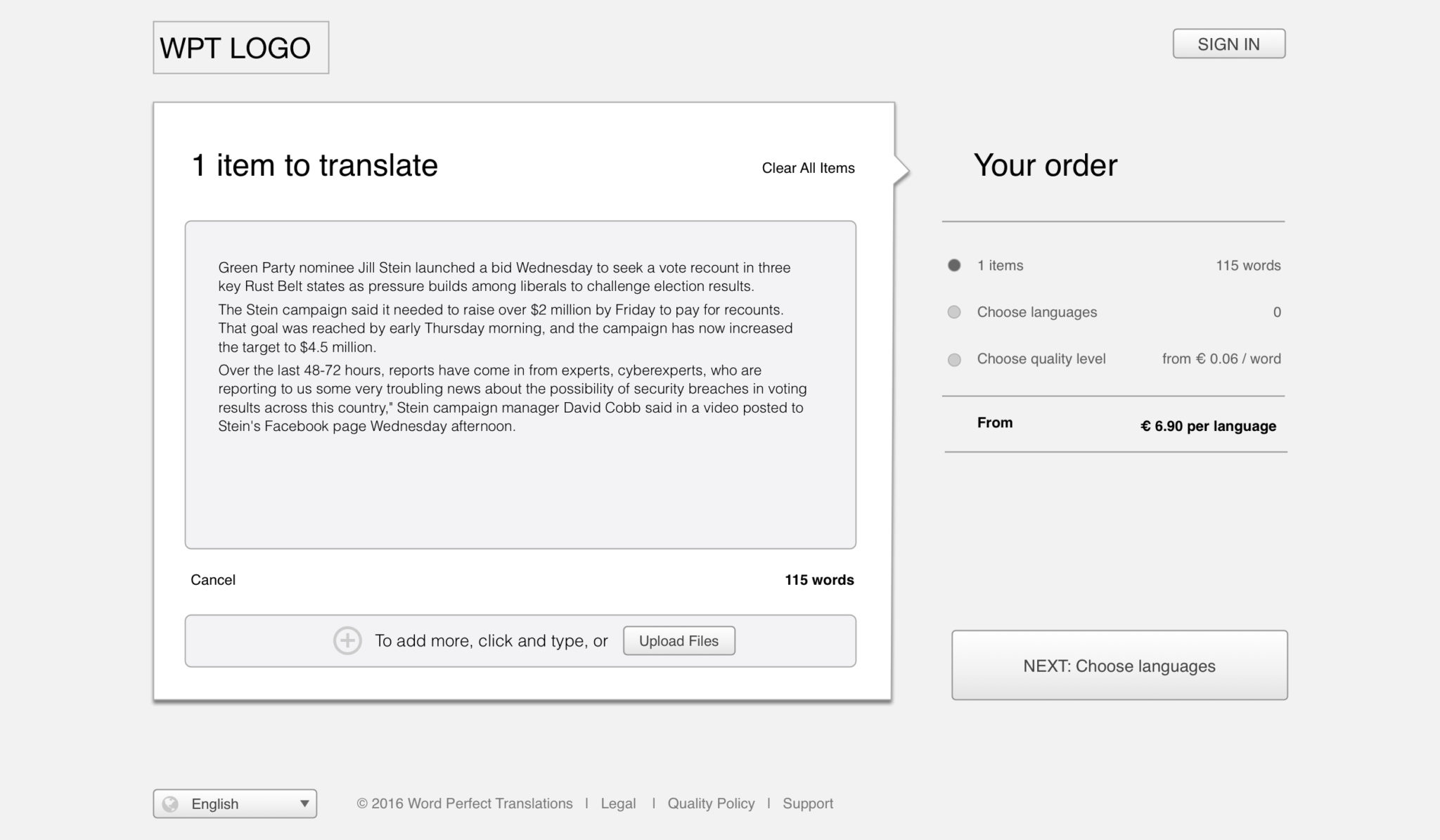
Task: Select the '1 items' step bullet
Action: tap(954, 265)
